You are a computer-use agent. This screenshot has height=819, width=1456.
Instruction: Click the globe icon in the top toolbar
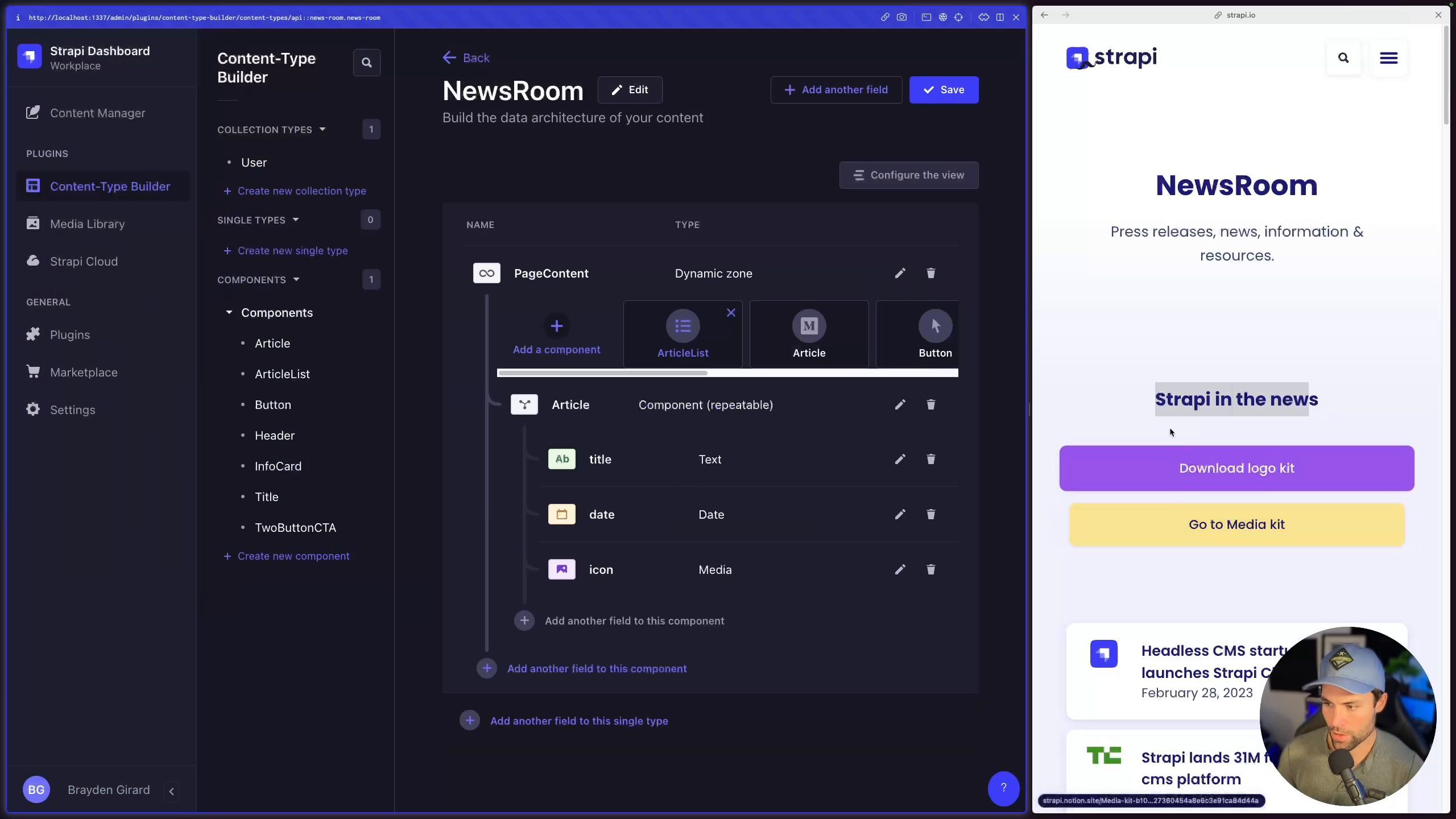tap(943, 17)
